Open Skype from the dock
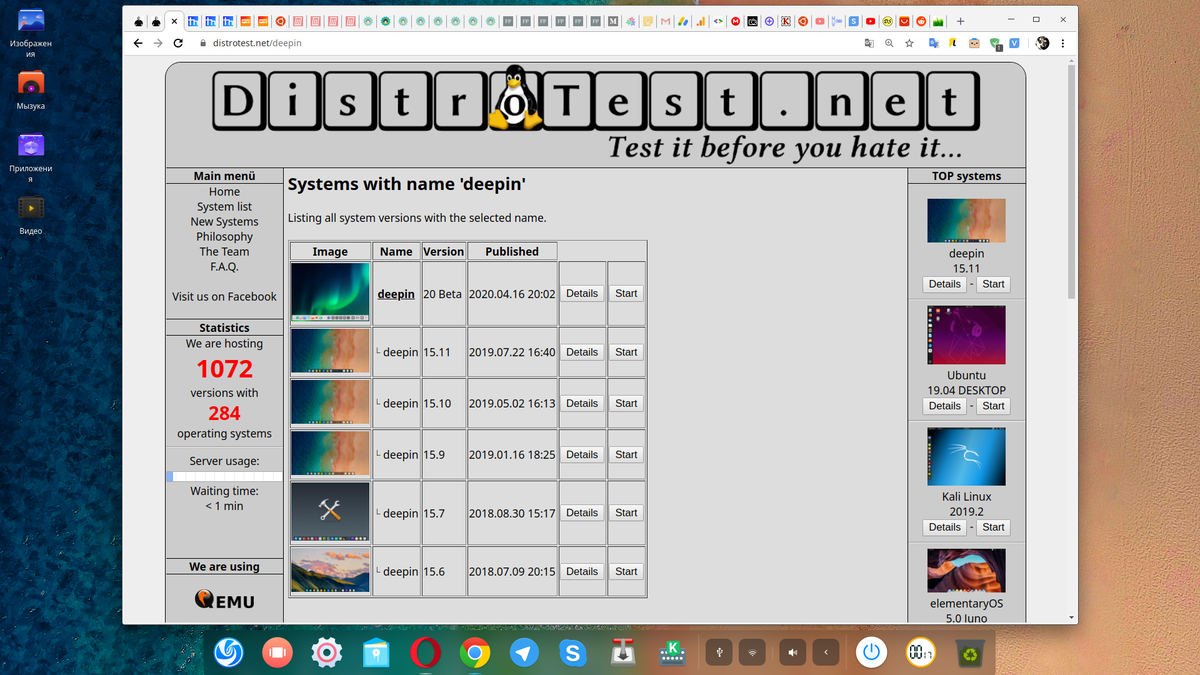The width and height of the screenshot is (1200, 675). (x=573, y=653)
